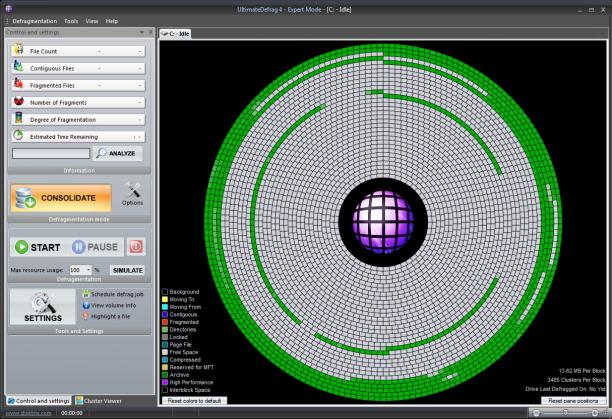Click the View volume info link

tap(114, 305)
